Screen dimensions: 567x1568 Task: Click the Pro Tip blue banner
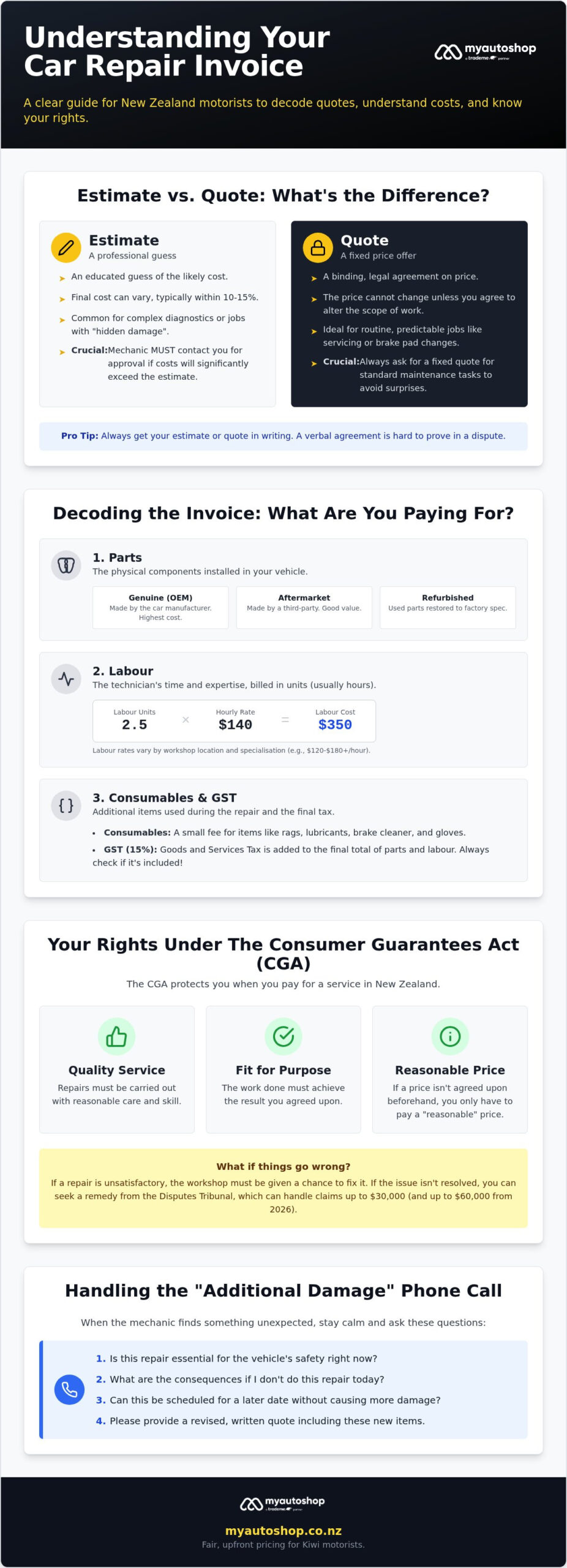(283, 436)
